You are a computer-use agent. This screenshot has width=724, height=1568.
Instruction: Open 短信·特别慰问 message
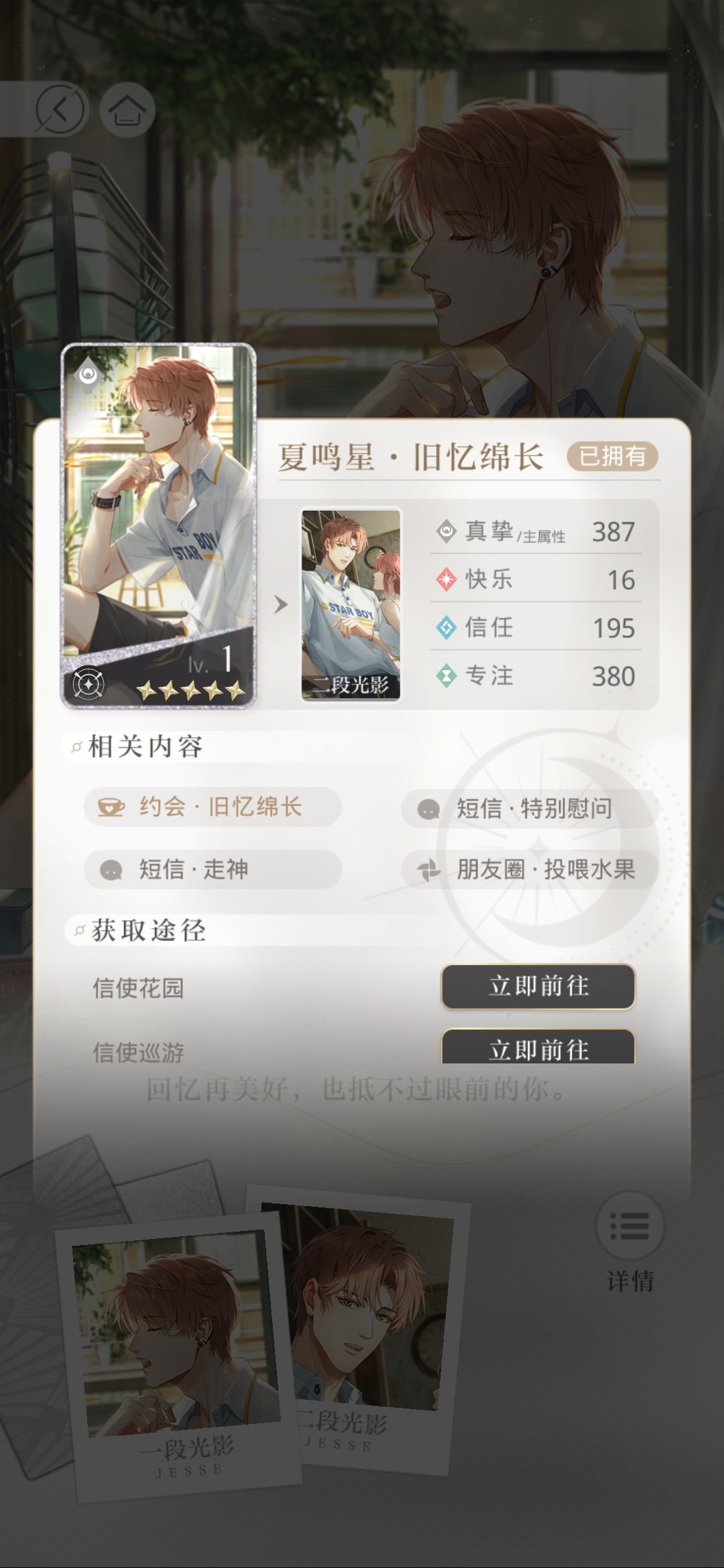pyautogui.click(x=530, y=808)
